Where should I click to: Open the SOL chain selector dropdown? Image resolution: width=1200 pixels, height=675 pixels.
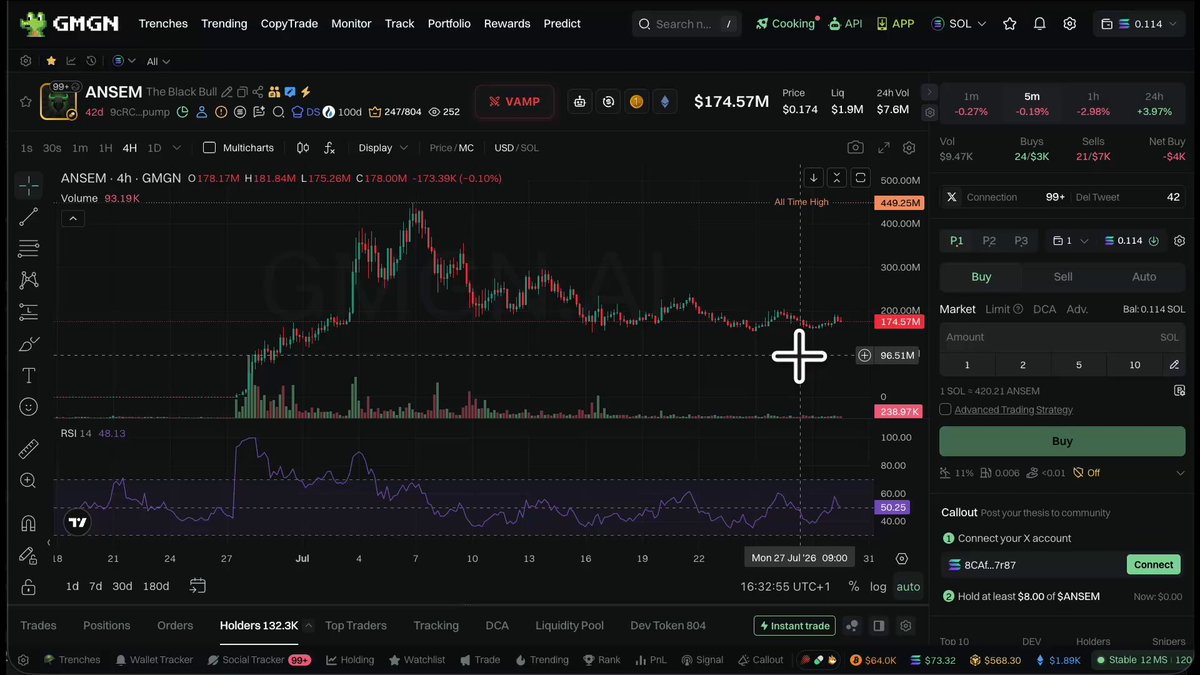959,24
